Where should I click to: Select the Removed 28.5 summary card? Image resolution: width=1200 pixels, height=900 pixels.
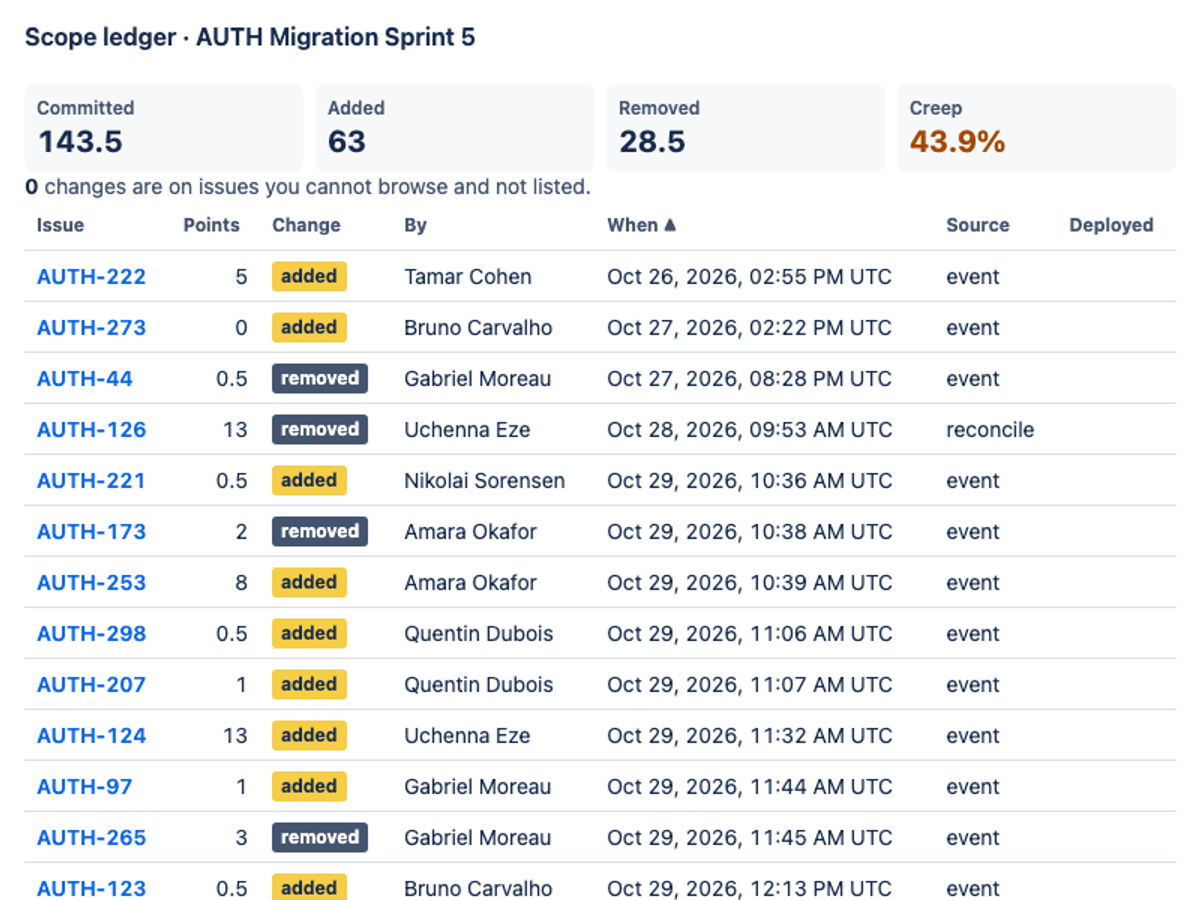click(x=745, y=128)
